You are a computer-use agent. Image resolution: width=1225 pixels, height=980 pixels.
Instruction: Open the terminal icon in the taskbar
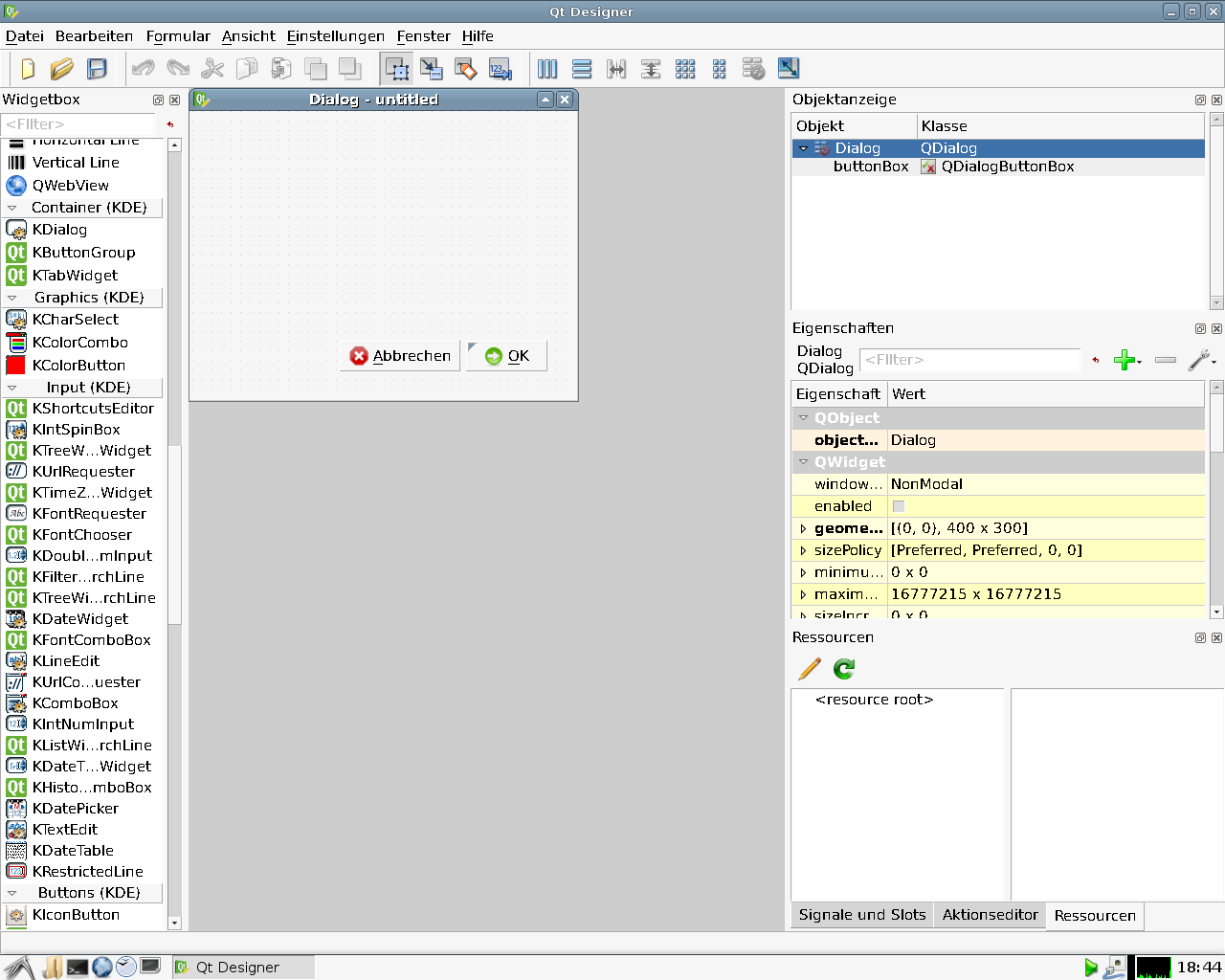coord(78,967)
